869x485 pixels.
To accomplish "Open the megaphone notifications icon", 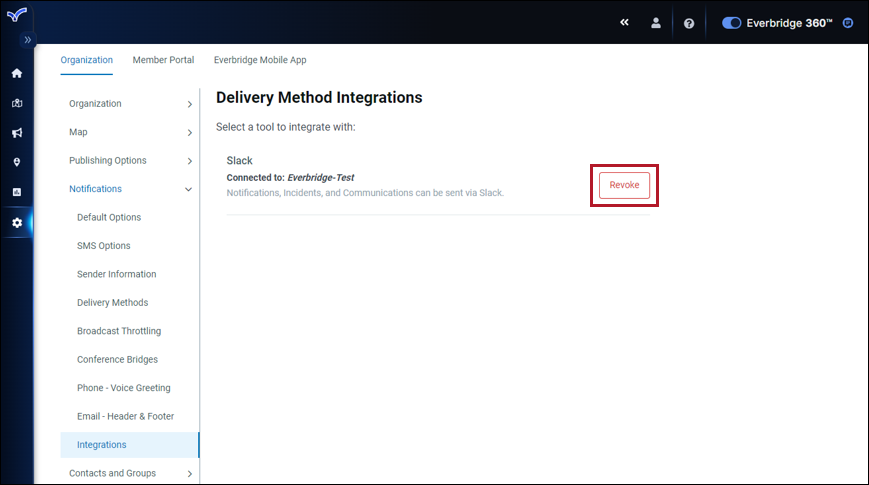I will (x=17, y=133).
